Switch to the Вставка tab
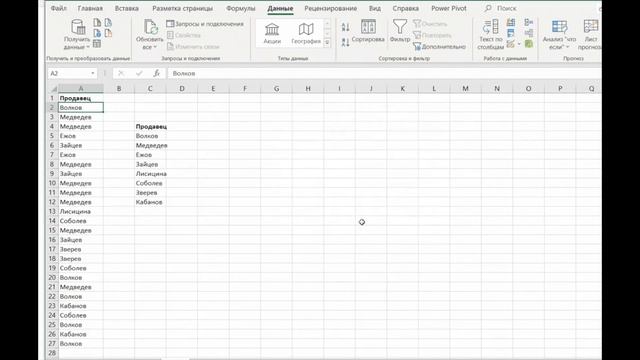640x360 pixels. [127, 8]
